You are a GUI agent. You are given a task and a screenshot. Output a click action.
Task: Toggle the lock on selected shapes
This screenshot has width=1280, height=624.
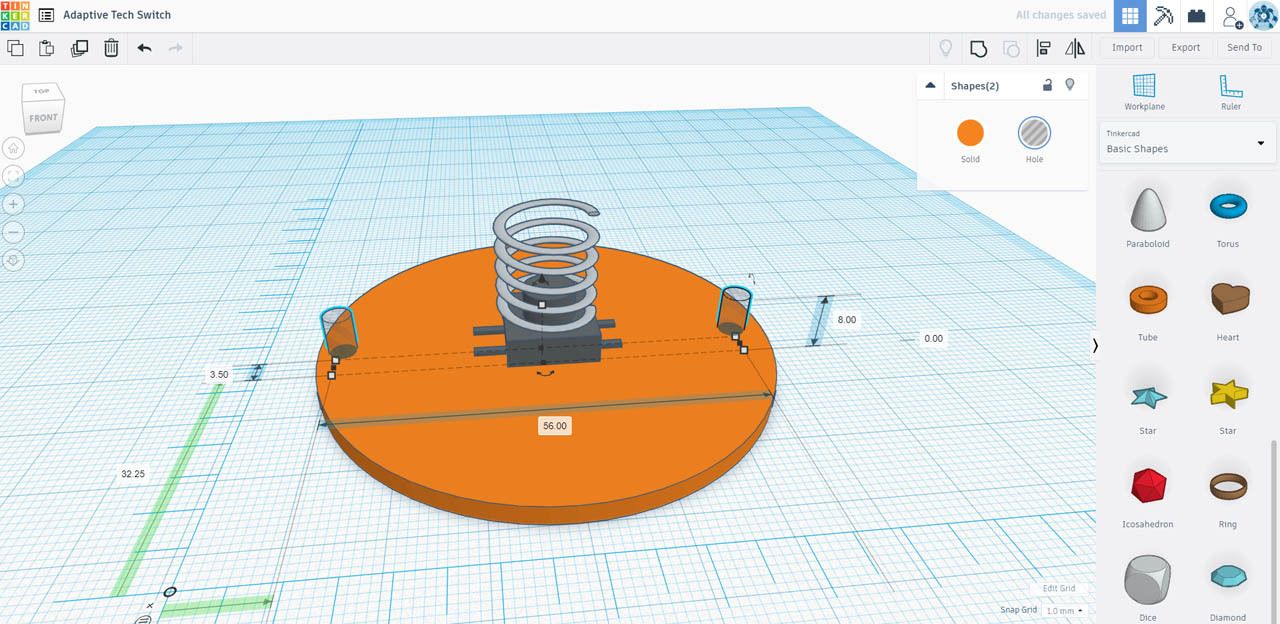pyautogui.click(x=1047, y=85)
